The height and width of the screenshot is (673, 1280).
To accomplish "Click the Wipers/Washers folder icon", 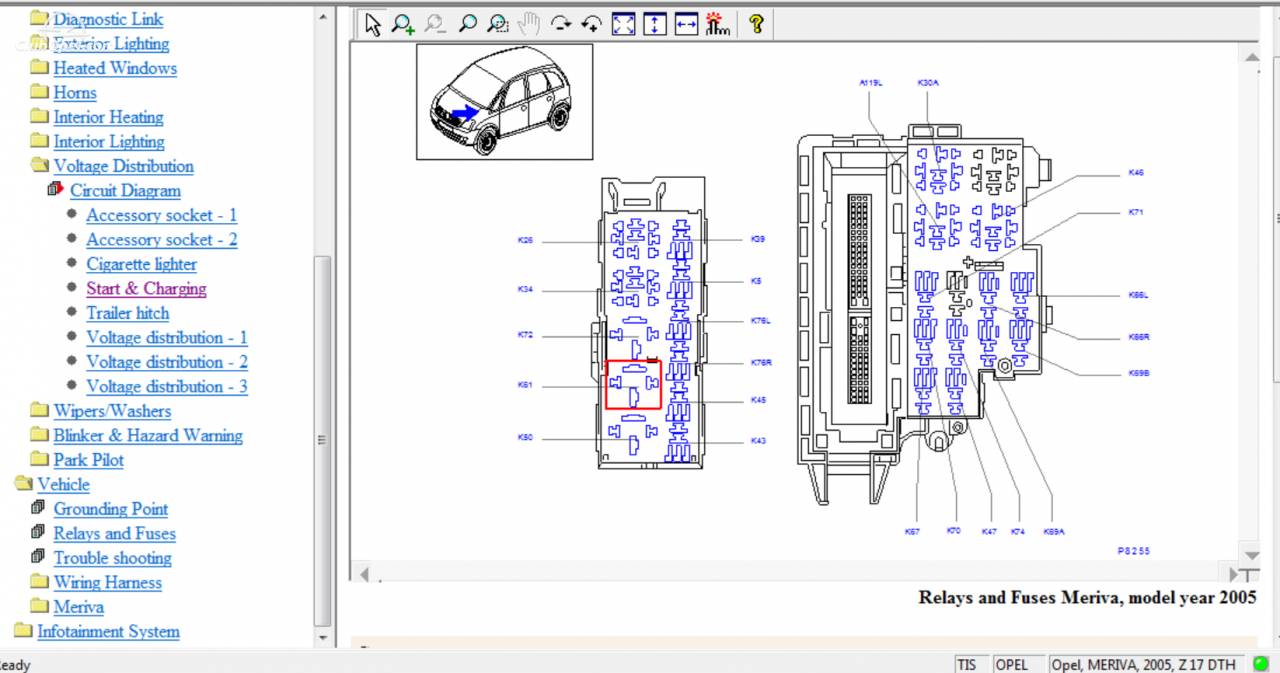I will (x=39, y=410).
